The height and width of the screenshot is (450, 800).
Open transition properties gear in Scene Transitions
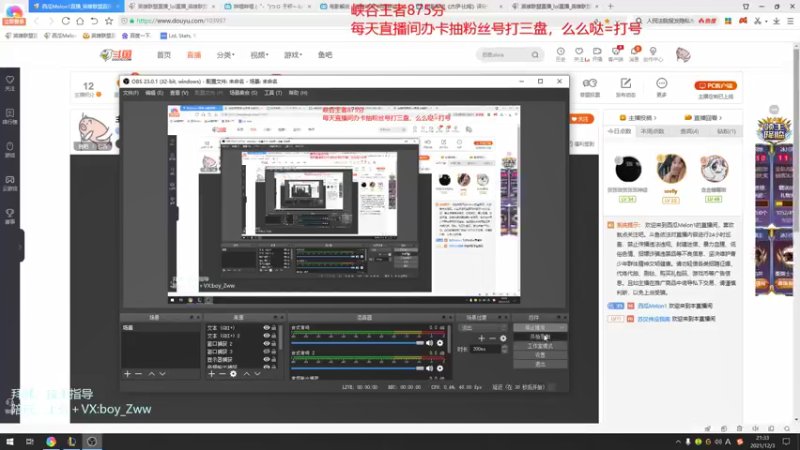click(x=503, y=338)
